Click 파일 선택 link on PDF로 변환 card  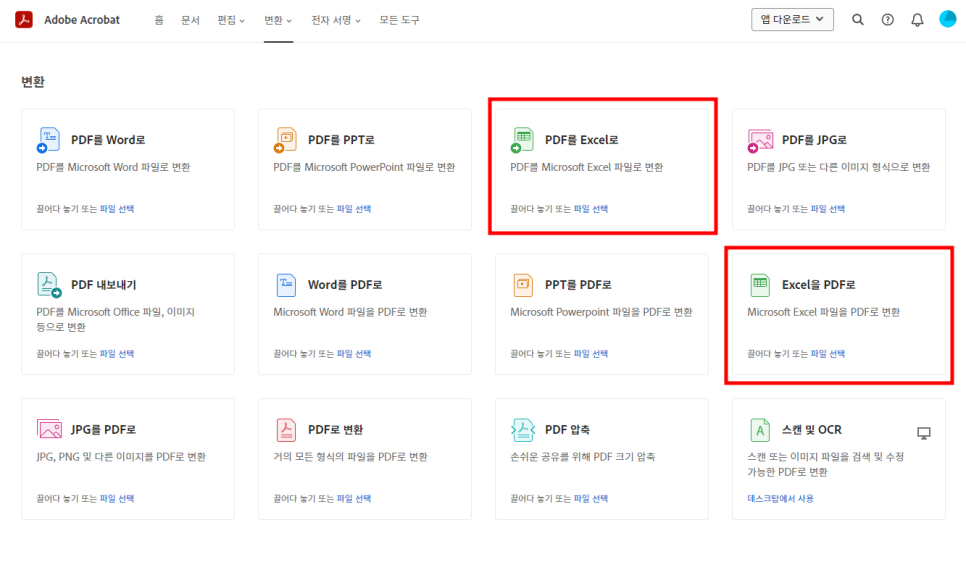[354, 499]
